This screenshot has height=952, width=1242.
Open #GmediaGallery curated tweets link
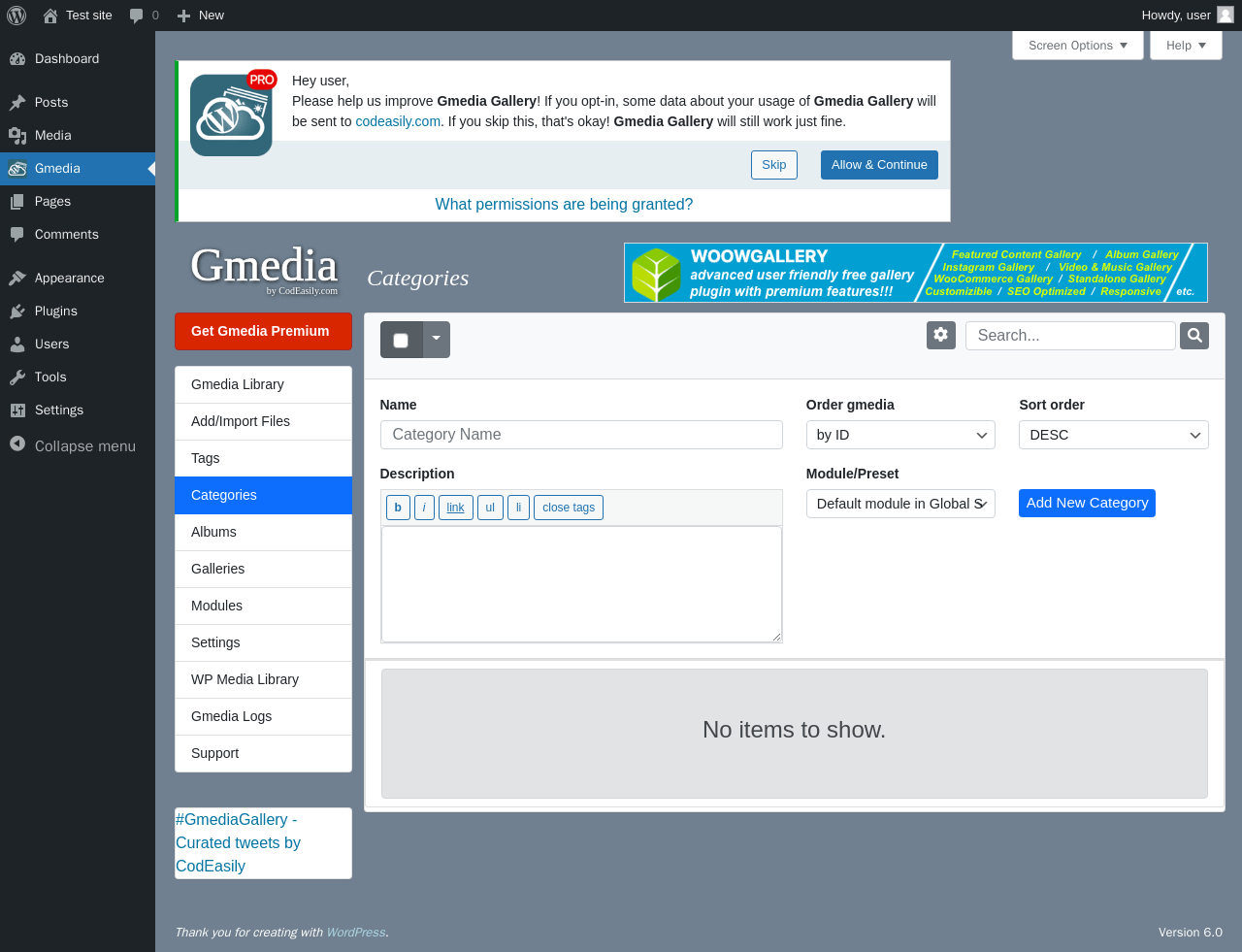[238, 842]
